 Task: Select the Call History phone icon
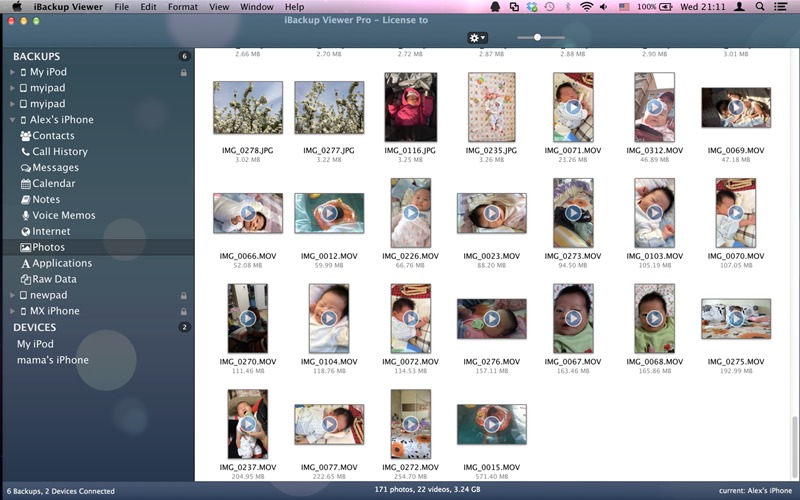point(25,152)
